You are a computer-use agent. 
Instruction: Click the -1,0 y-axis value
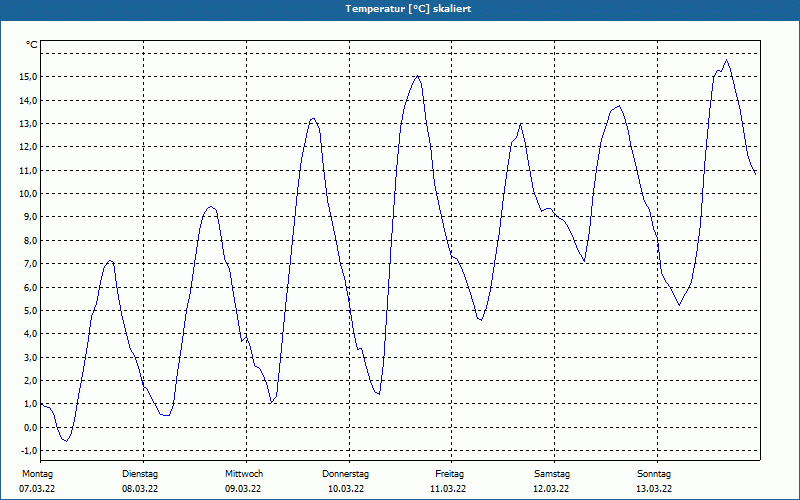coord(29,451)
